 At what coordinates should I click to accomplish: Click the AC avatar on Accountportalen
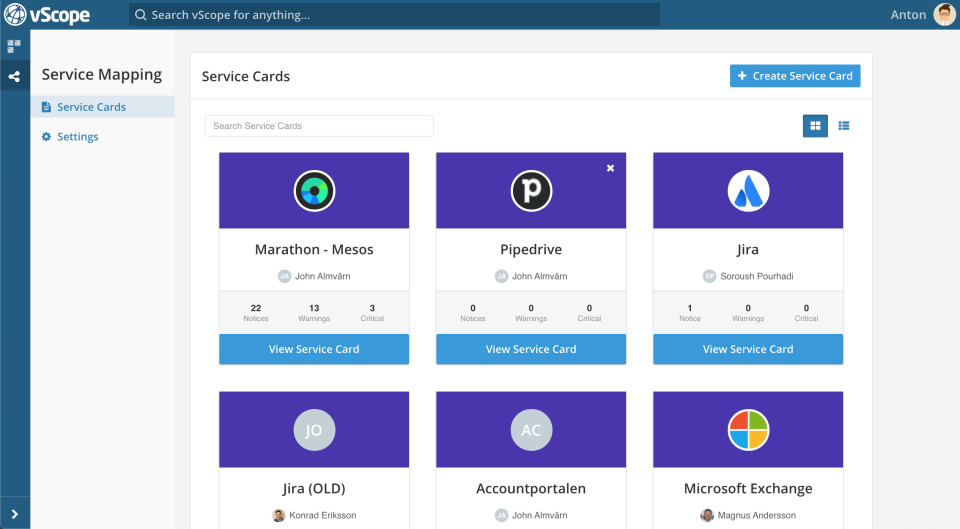[x=531, y=430]
